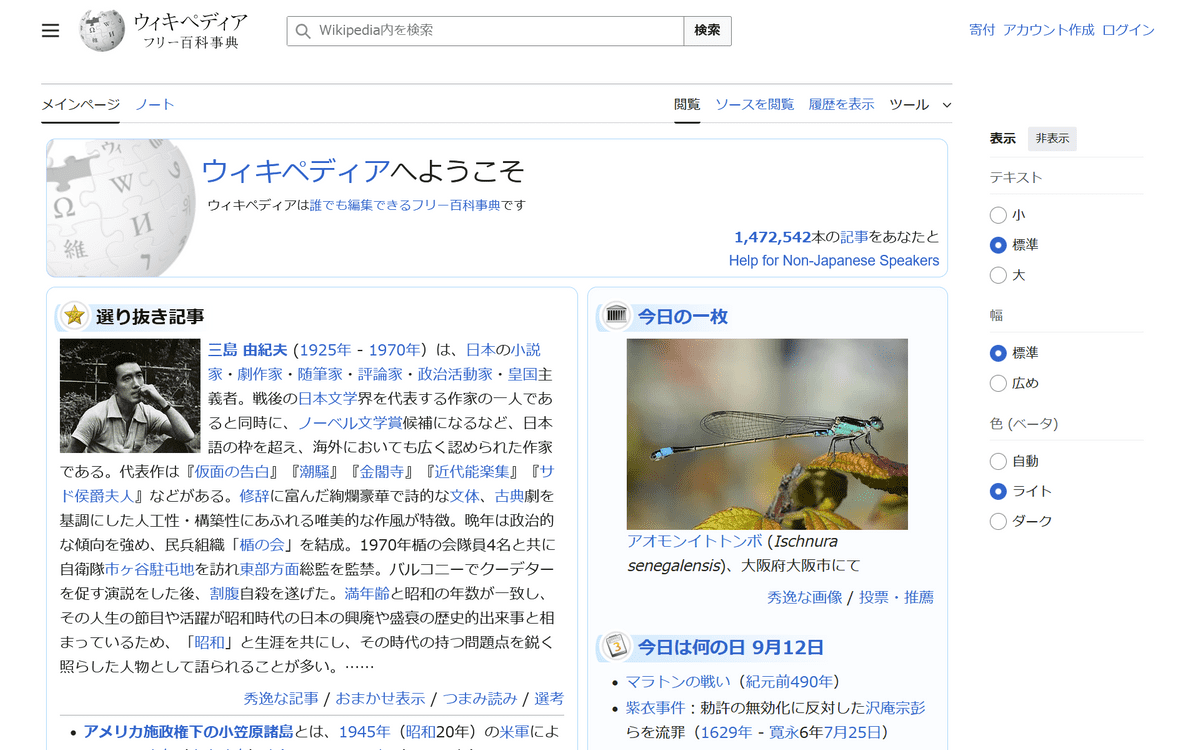Click the 選考 link

(549, 698)
